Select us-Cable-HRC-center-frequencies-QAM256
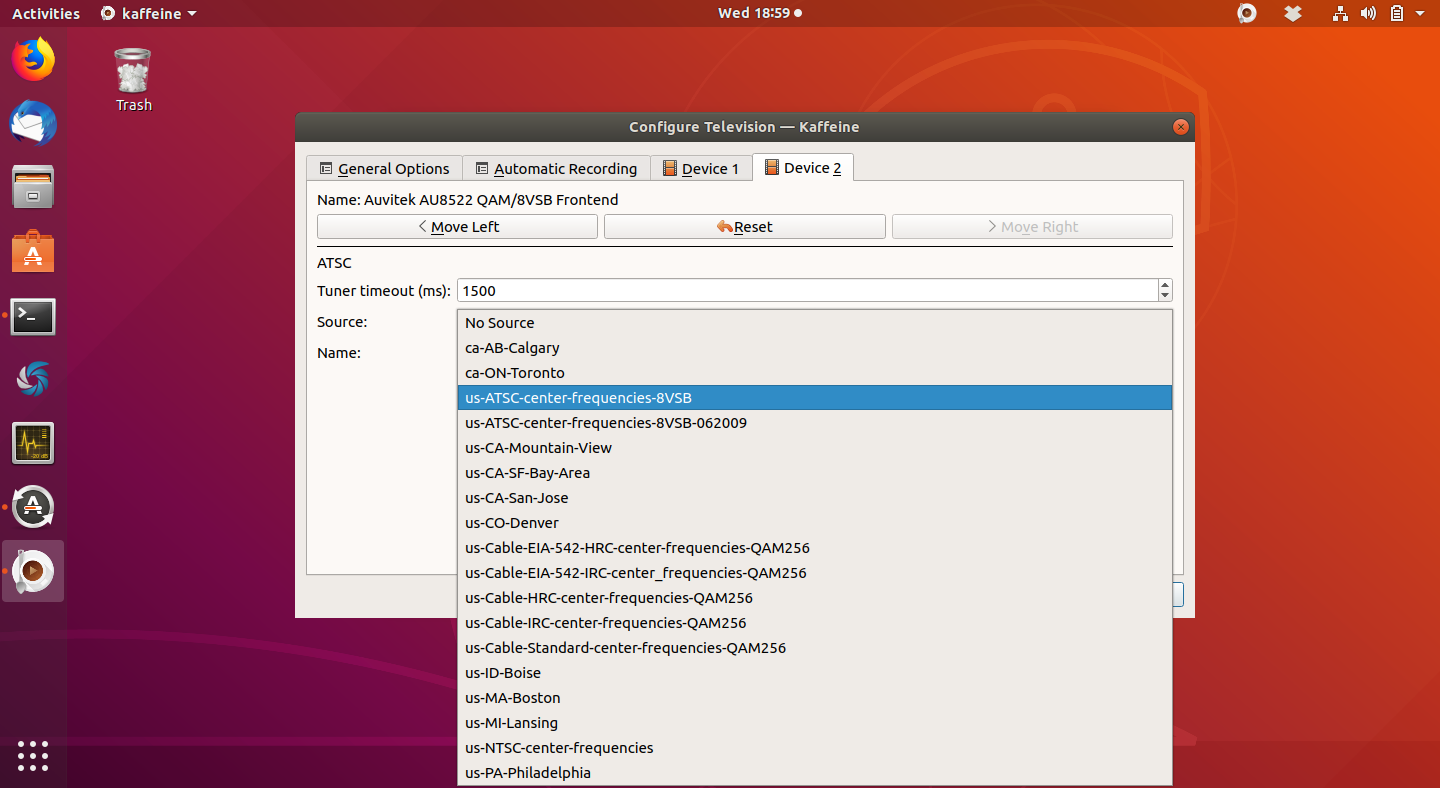 tap(814, 598)
